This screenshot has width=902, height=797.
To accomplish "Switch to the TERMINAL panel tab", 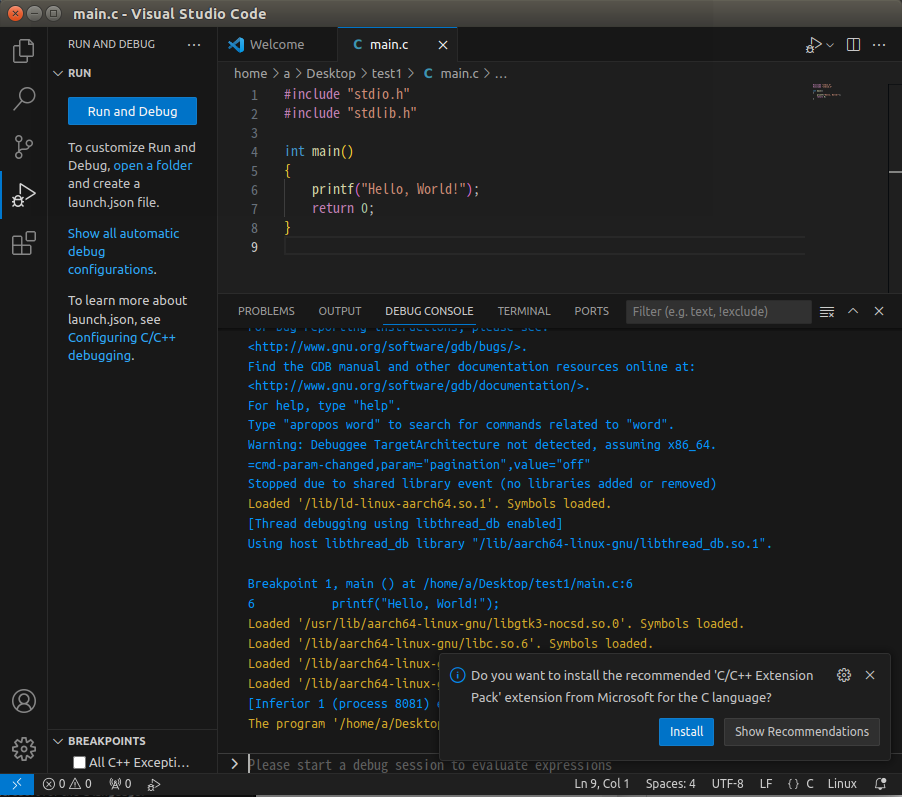I will (x=523, y=311).
